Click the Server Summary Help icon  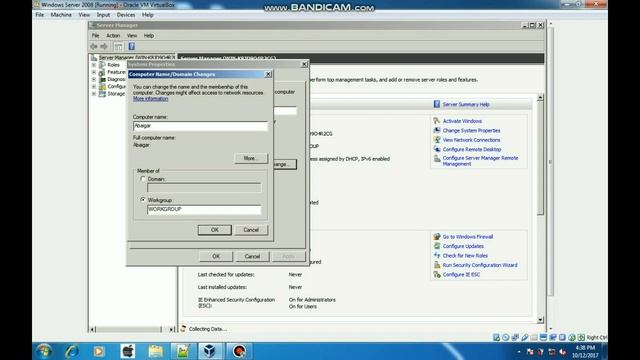[437, 104]
